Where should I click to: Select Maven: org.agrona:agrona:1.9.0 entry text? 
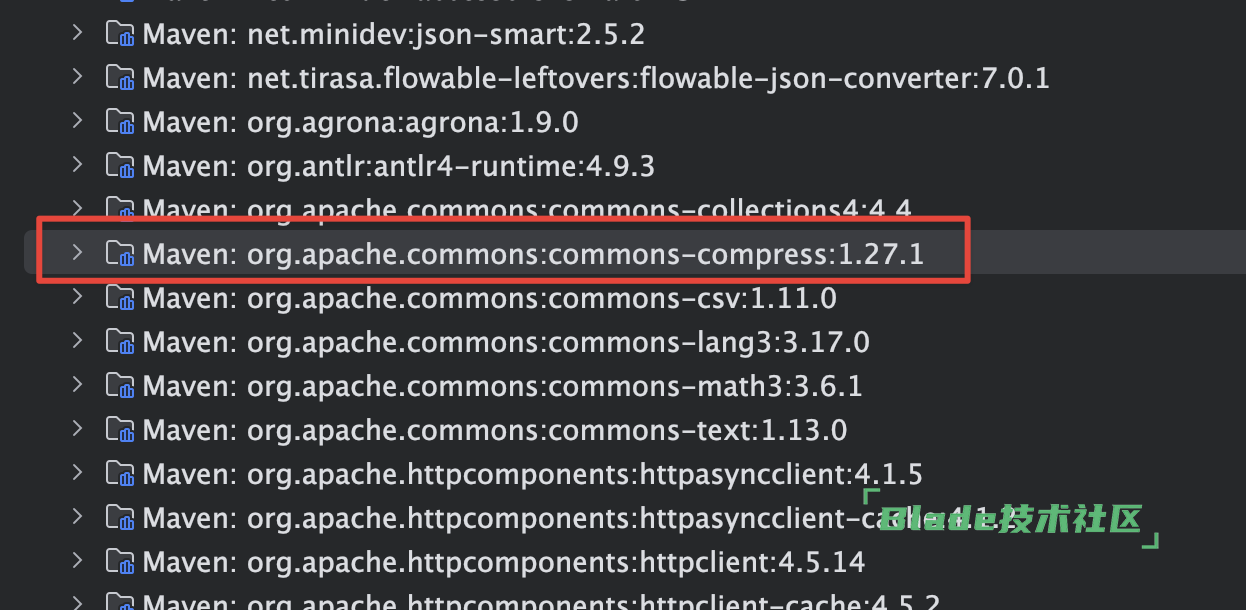coord(361,123)
